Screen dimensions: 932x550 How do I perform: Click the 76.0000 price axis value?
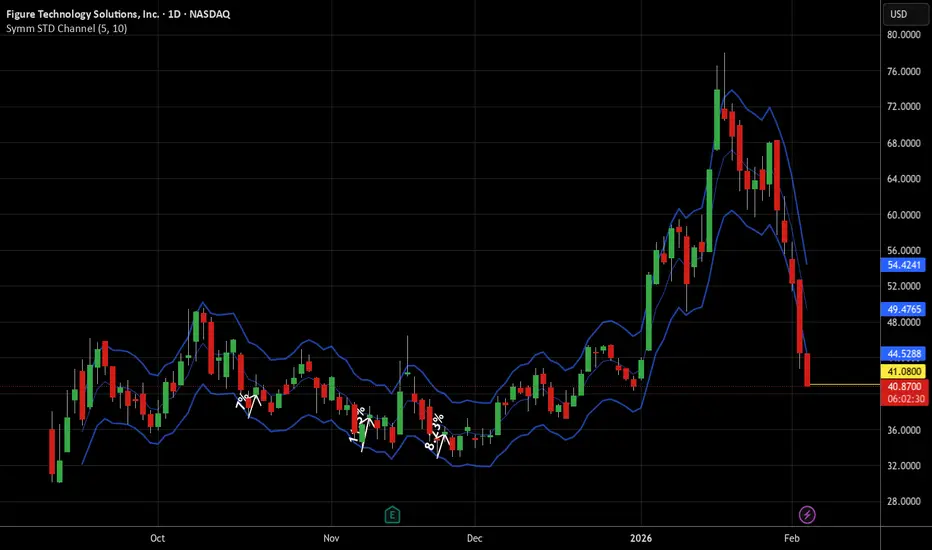tap(903, 71)
